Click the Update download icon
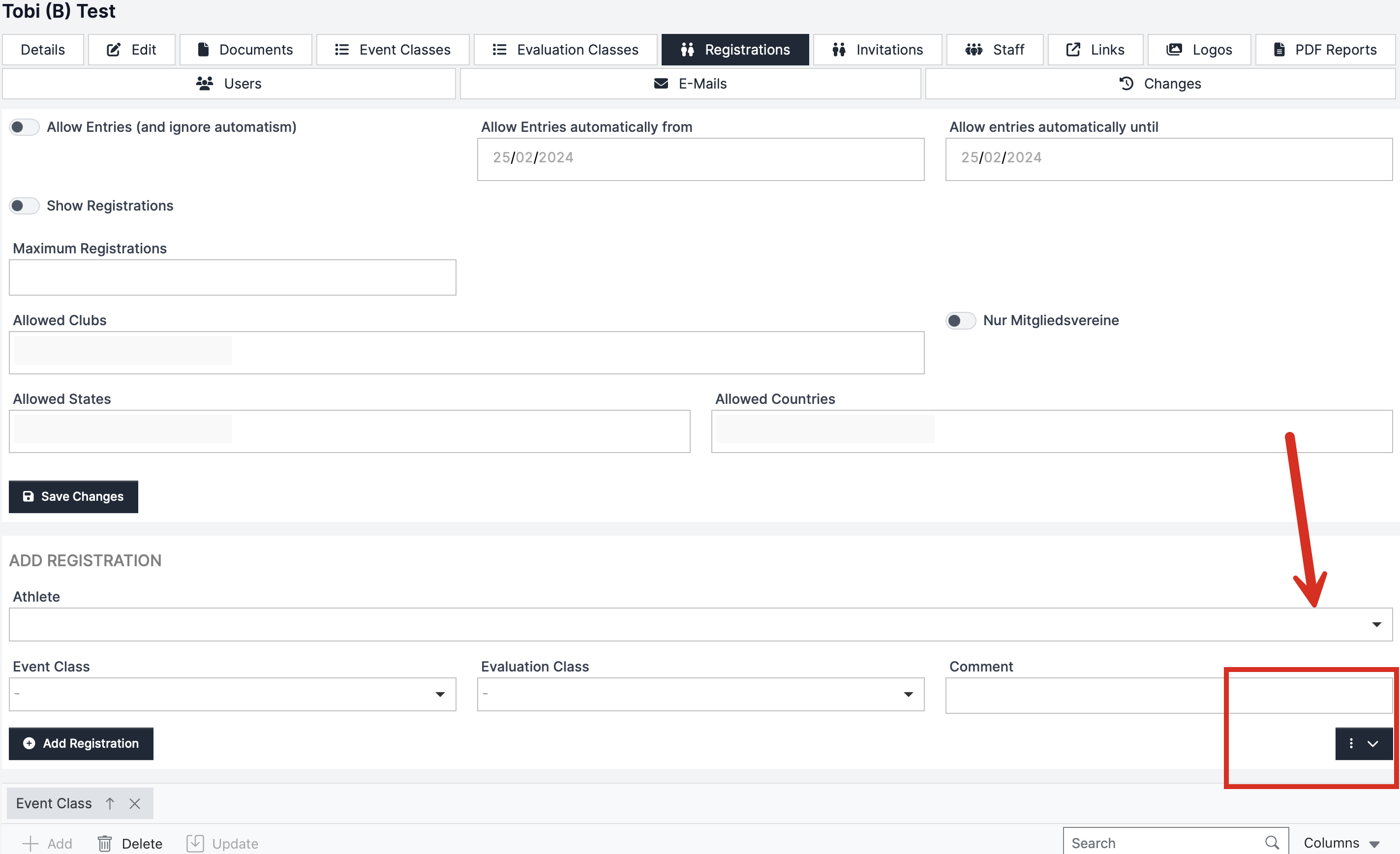Screen dimensions: 1400x854 [x=195, y=843]
